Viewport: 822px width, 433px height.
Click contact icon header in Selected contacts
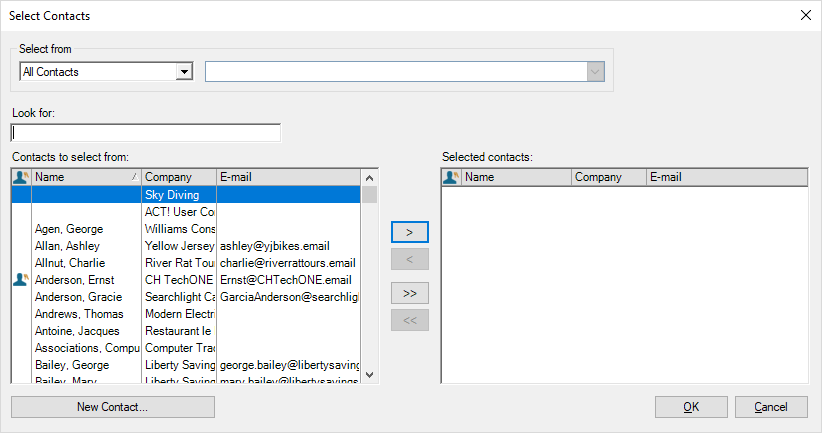451,177
